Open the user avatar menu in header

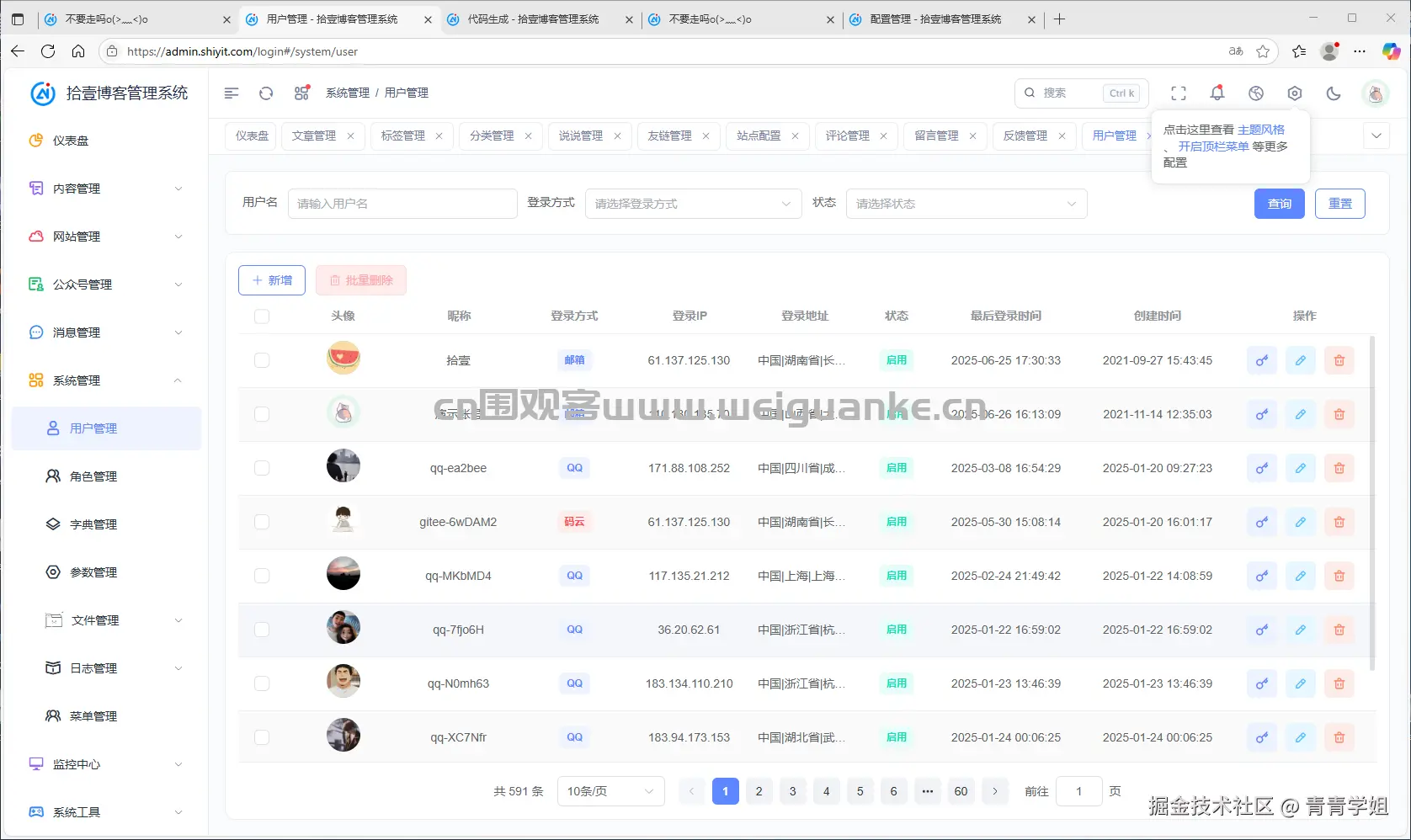point(1376,93)
